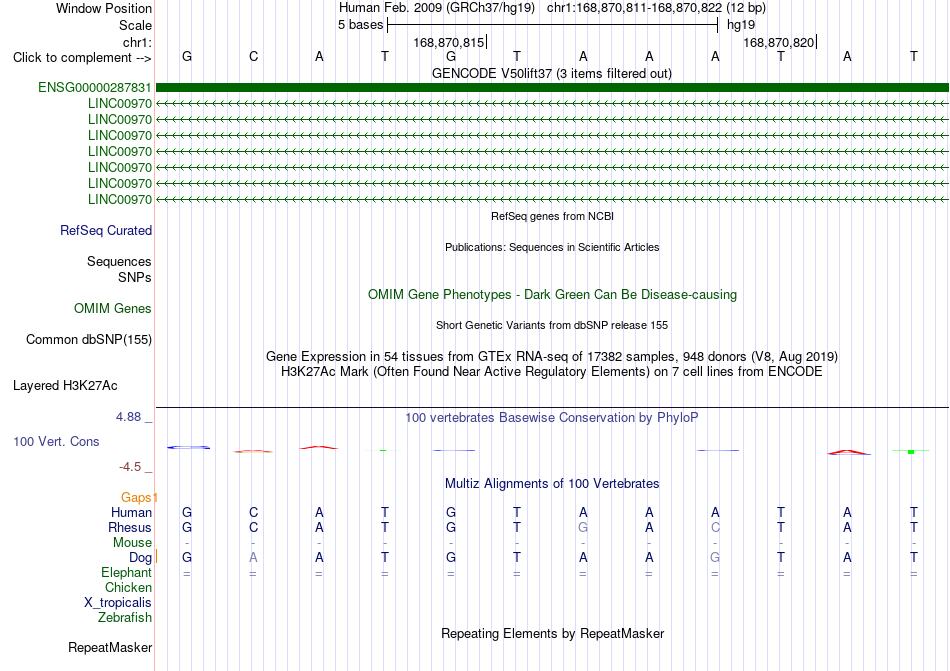This screenshot has height=671, width=950.
Task: Click 'GENCODE V50lift37 (3 items filtered out)' title
Action: (x=552, y=73)
